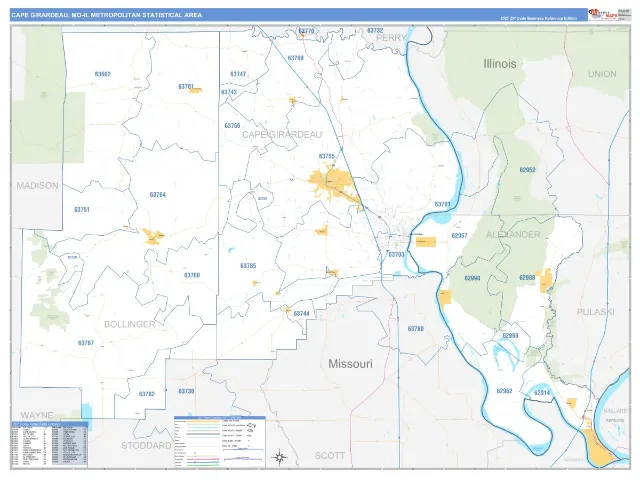Click the 'PERRY' county label
The image size is (640, 480).
pyautogui.click(x=391, y=38)
